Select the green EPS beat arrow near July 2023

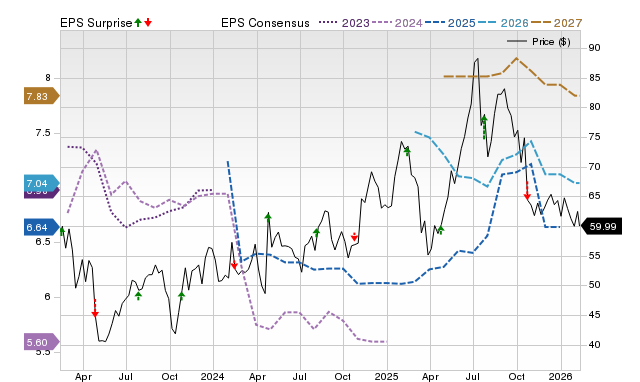pos(138,295)
